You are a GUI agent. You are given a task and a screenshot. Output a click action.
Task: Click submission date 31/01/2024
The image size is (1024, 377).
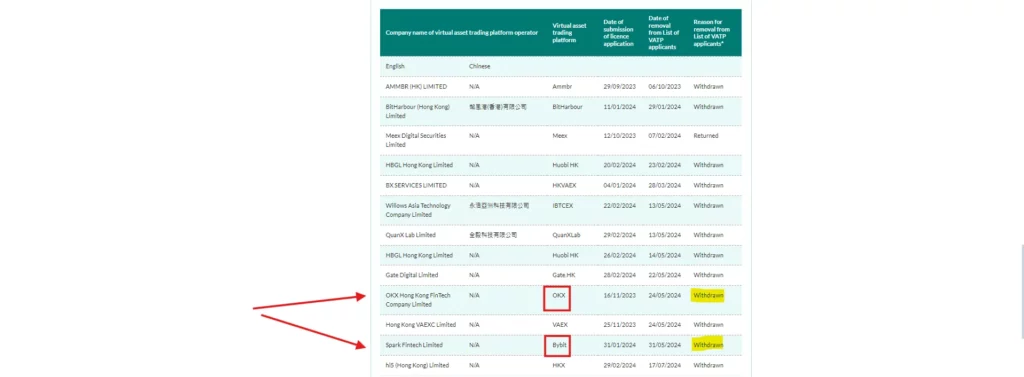point(619,345)
